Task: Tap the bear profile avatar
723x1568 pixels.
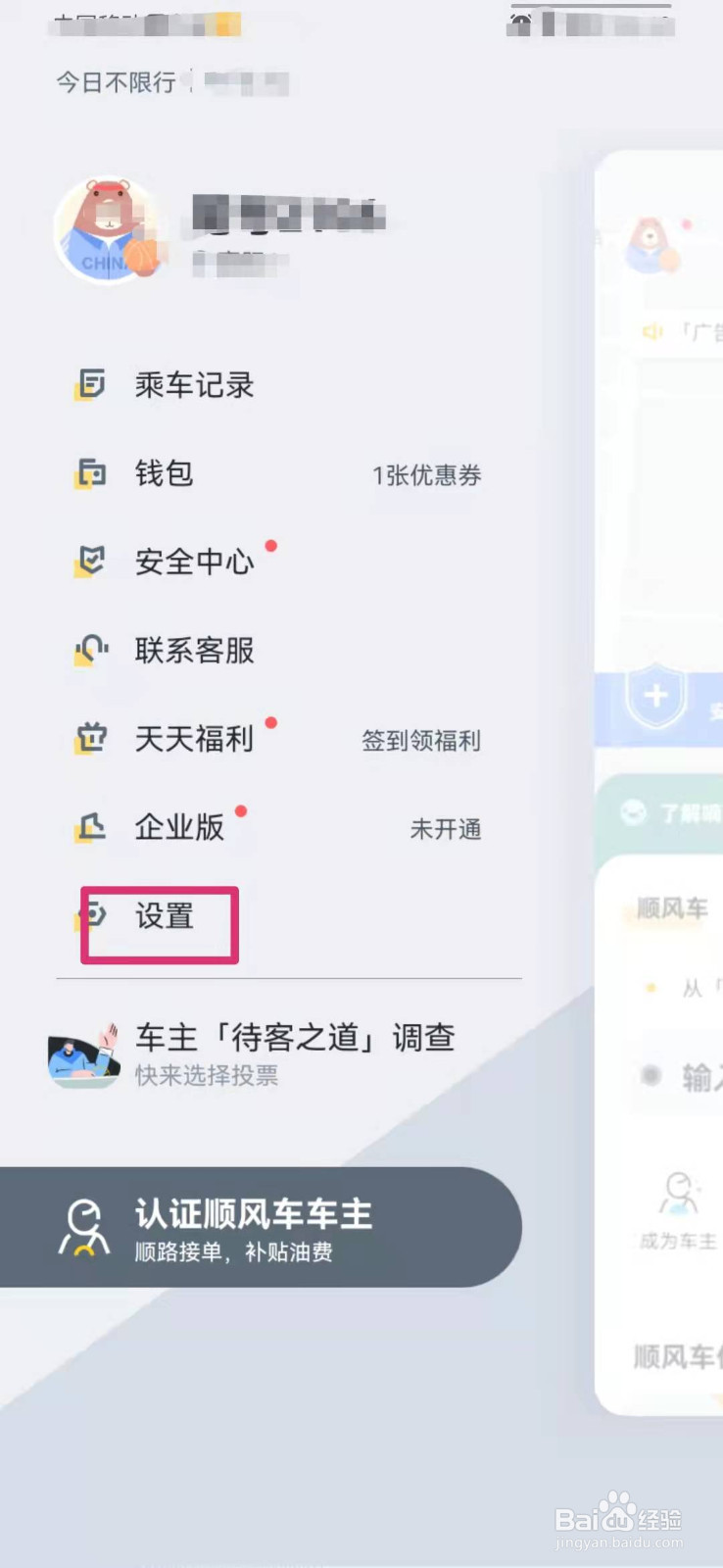Action: point(108,230)
